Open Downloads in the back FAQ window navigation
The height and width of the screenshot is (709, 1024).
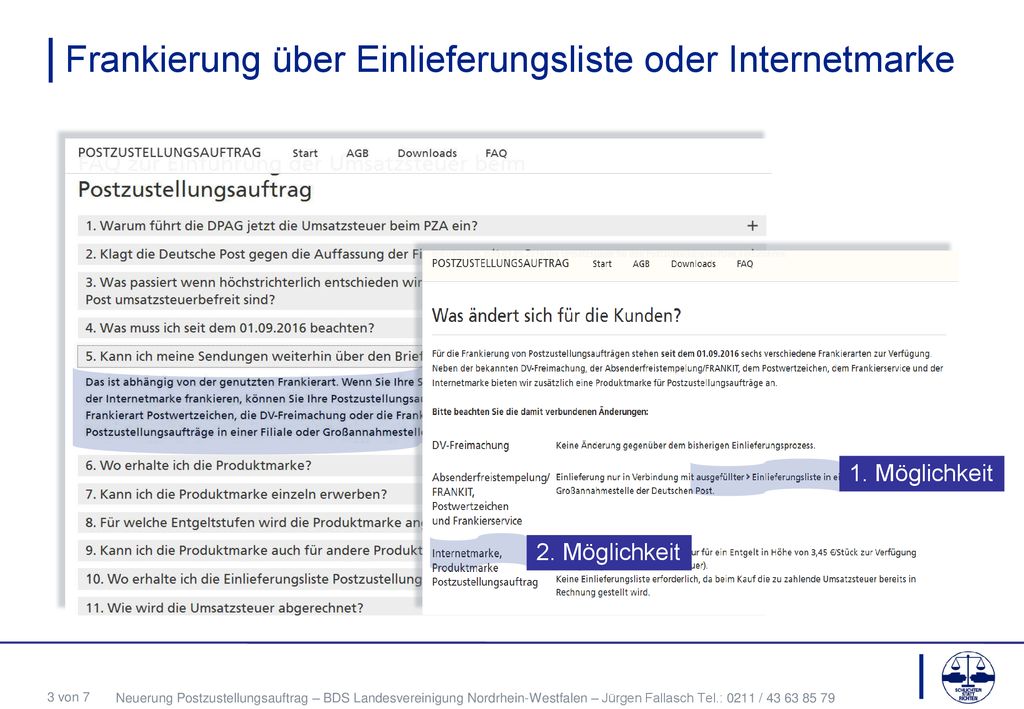[427, 153]
